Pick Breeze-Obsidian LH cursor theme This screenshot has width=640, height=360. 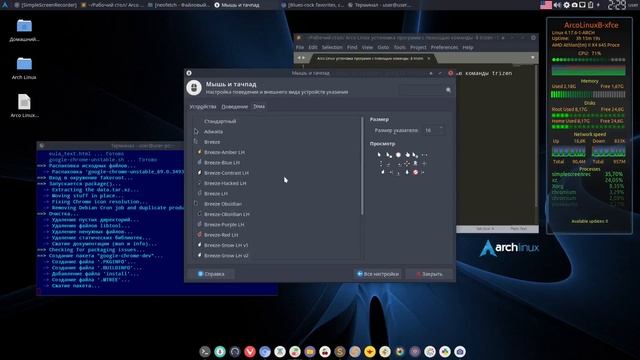coord(276,214)
